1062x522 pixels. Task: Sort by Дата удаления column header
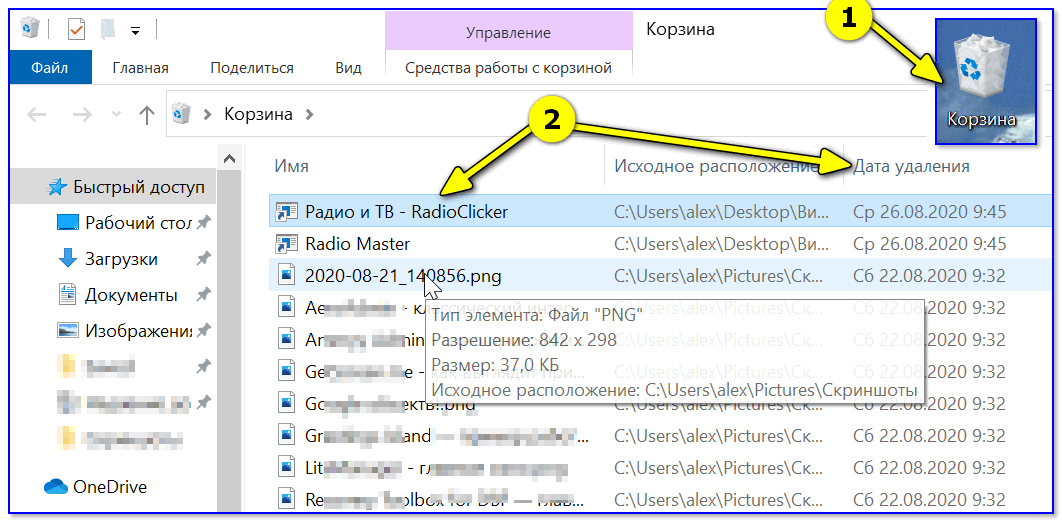coord(910,166)
